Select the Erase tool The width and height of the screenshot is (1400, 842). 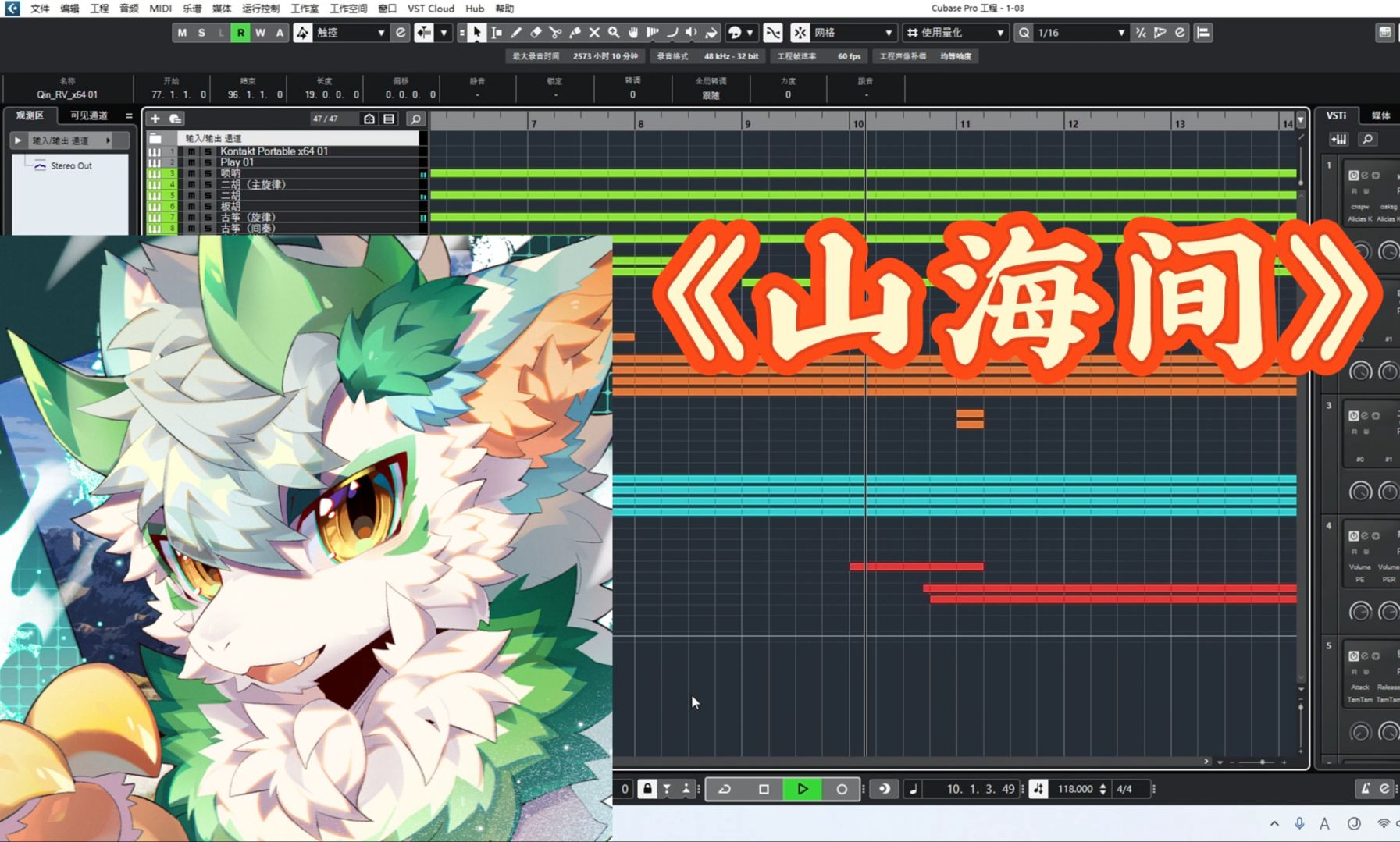(x=536, y=33)
